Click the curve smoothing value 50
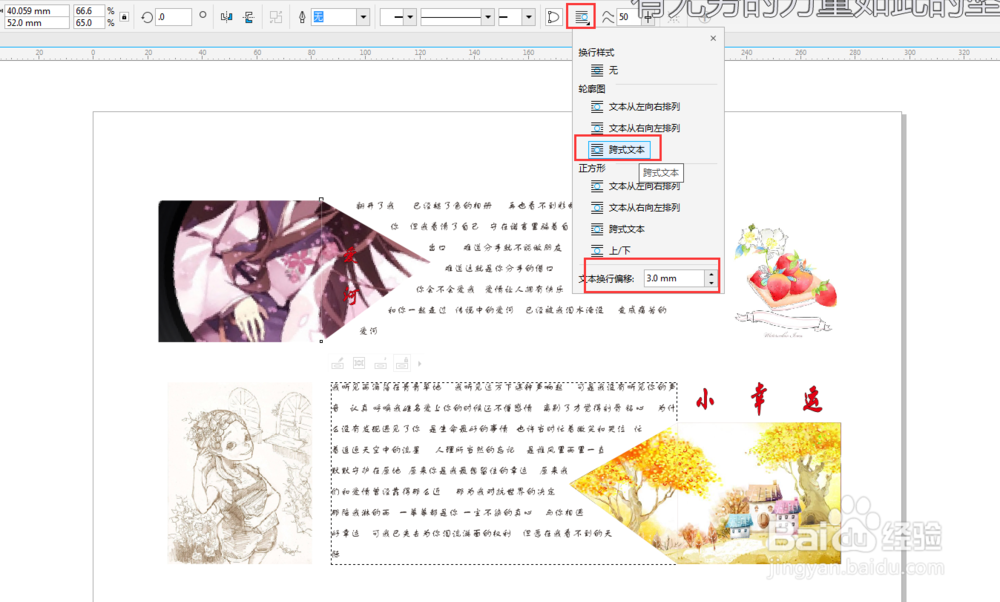 [625, 17]
